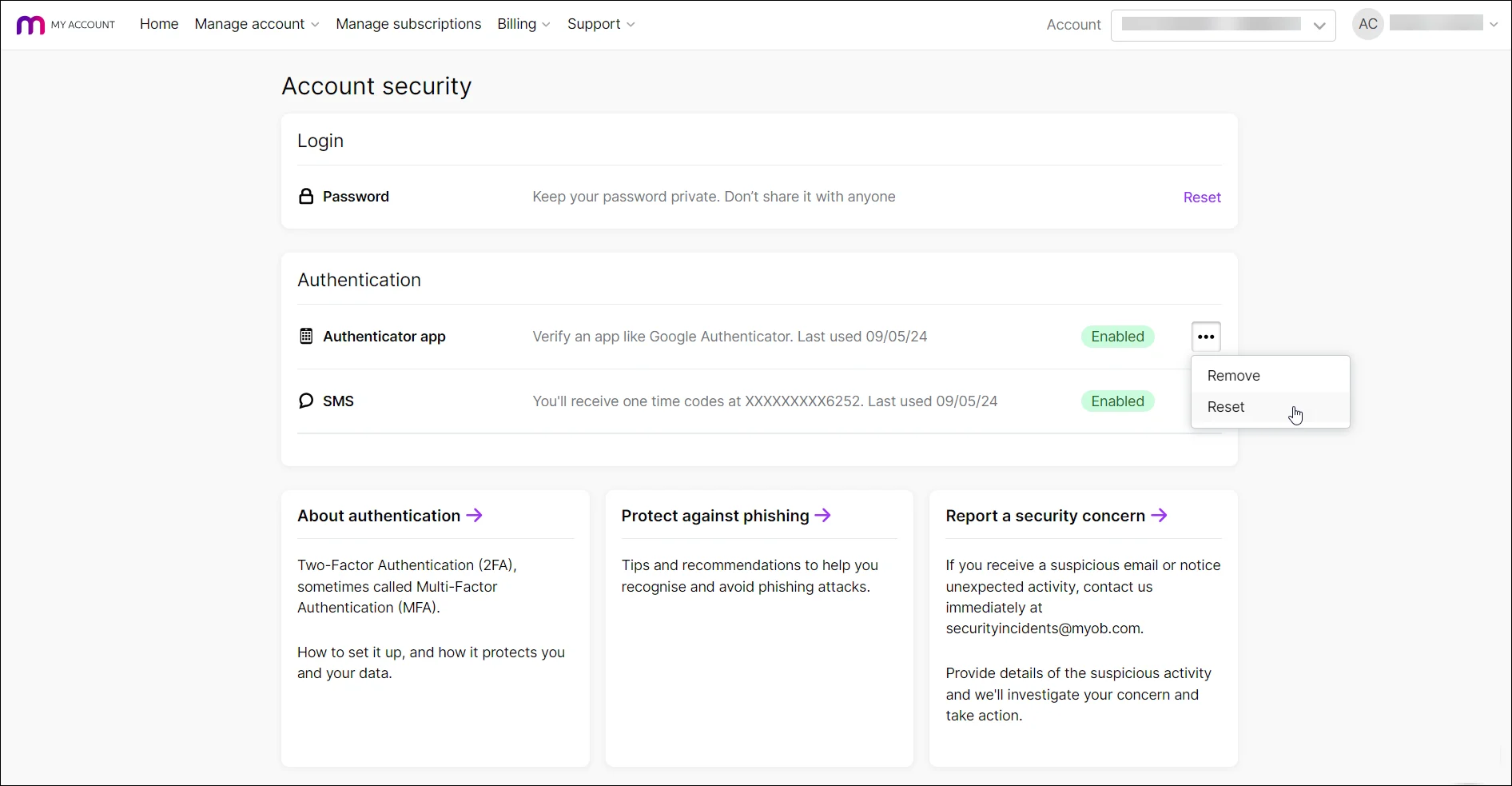This screenshot has width=1512, height=786.
Task: Click the arrow next to Protect against phishing
Action: (x=823, y=516)
